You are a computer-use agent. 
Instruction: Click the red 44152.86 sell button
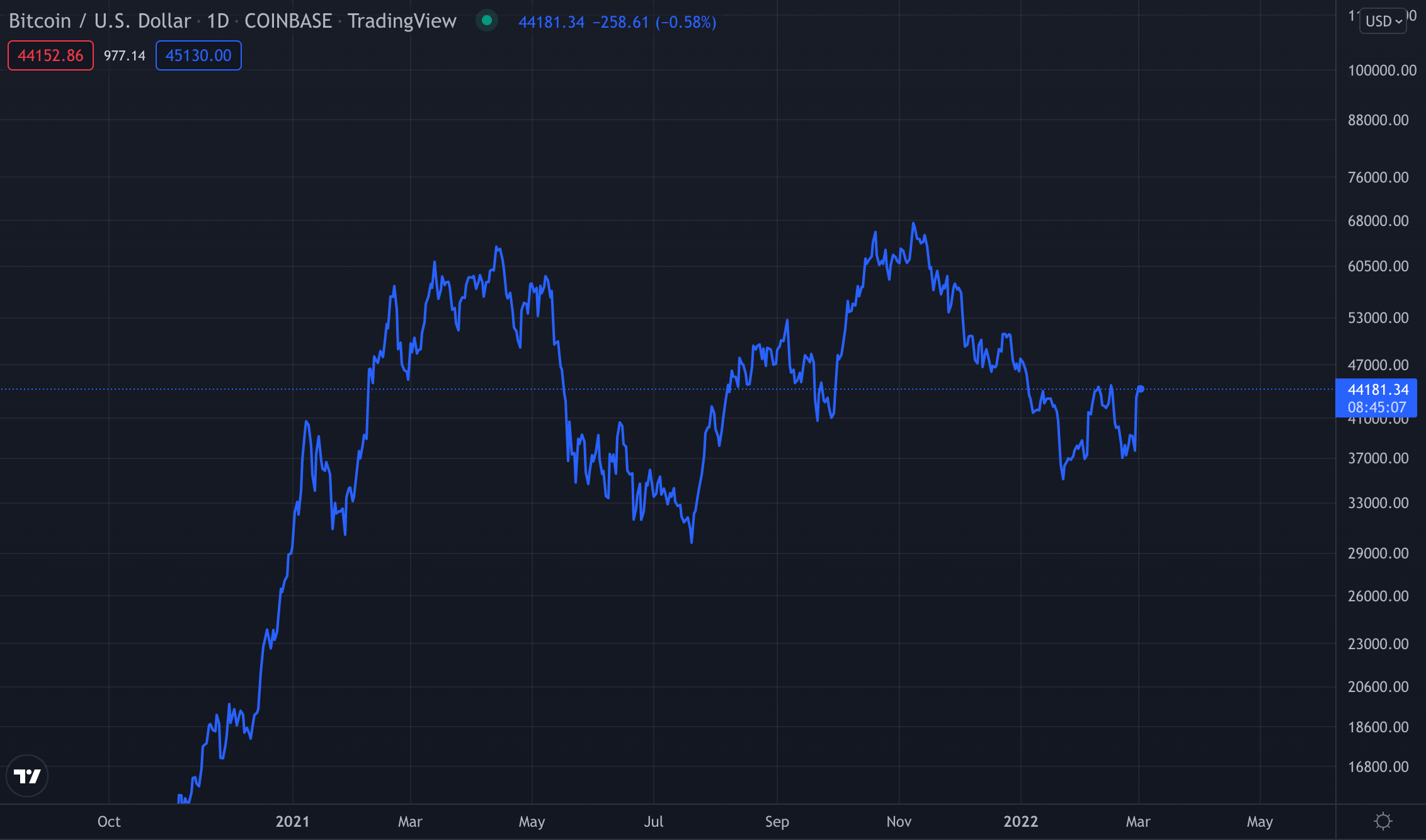(x=50, y=55)
